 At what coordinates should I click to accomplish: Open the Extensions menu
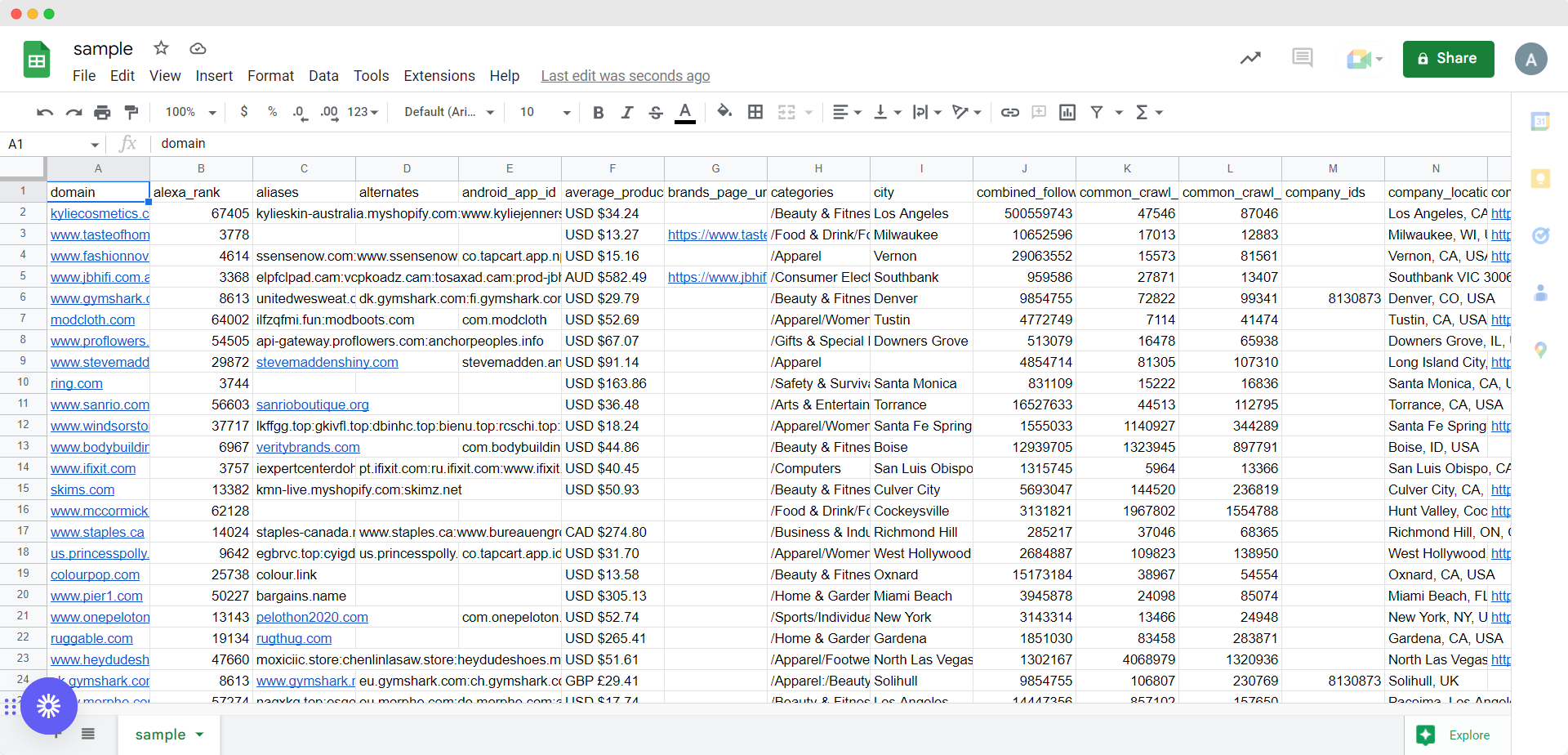click(x=439, y=76)
